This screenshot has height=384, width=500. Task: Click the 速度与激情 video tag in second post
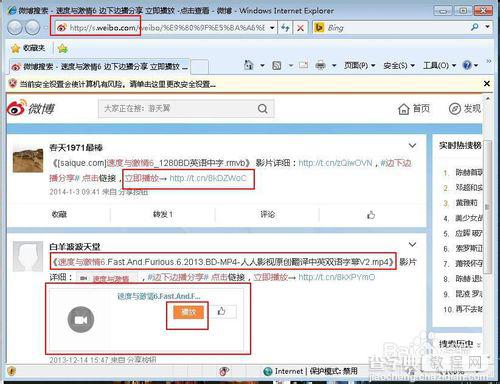[107, 278]
